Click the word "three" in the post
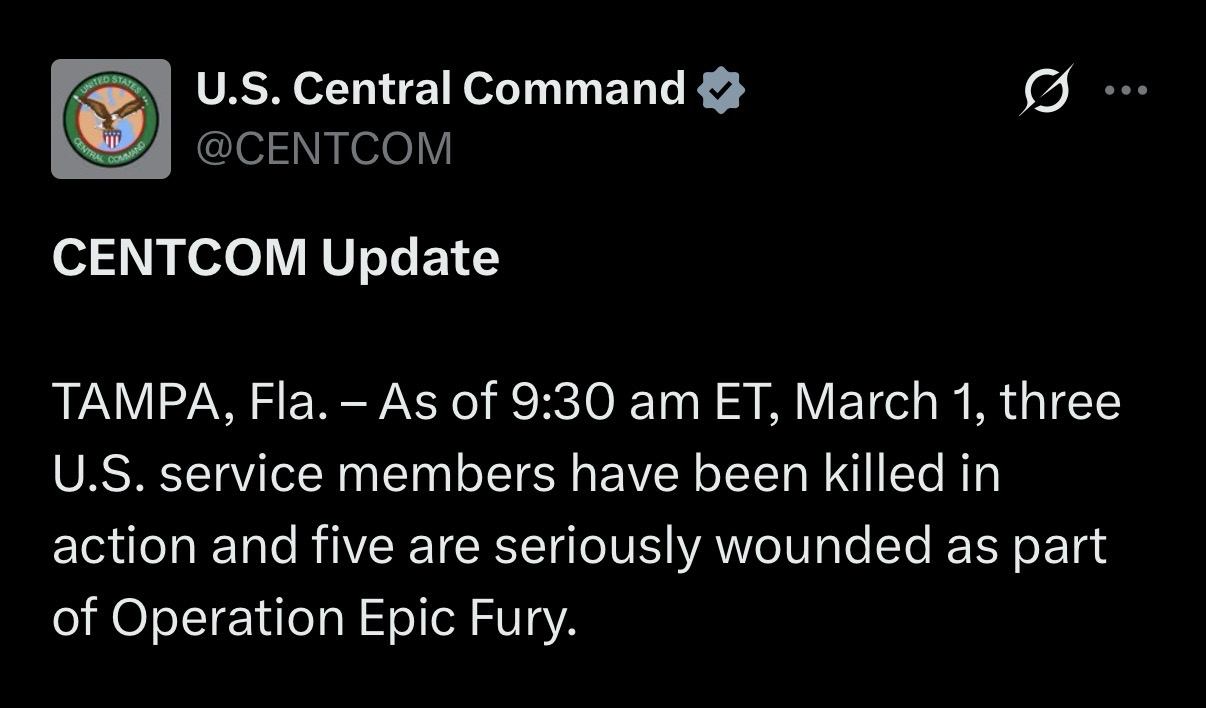1206x708 pixels. pos(1060,403)
